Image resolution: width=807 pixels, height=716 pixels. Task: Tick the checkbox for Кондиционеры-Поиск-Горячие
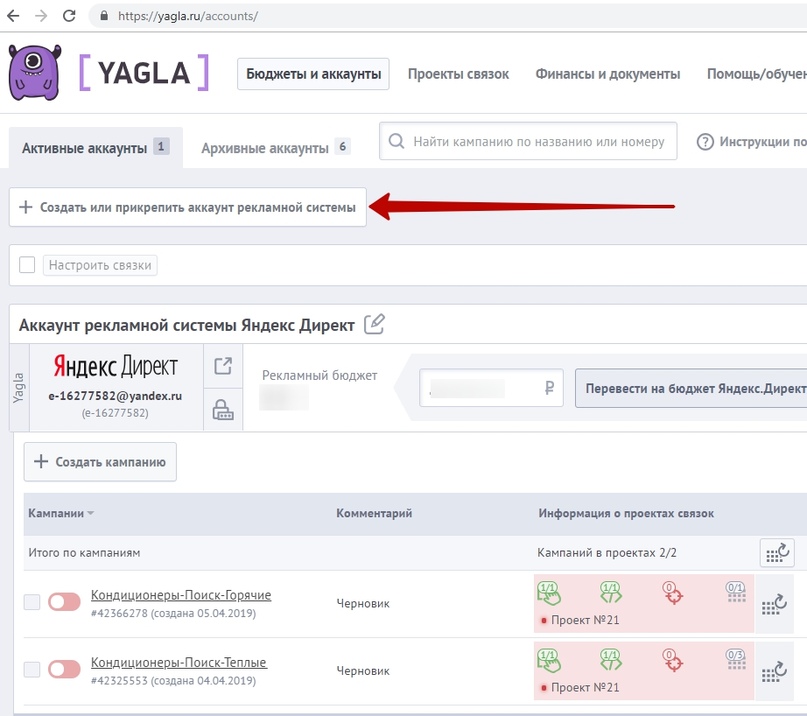pyautogui.click(x=32, y=602)
